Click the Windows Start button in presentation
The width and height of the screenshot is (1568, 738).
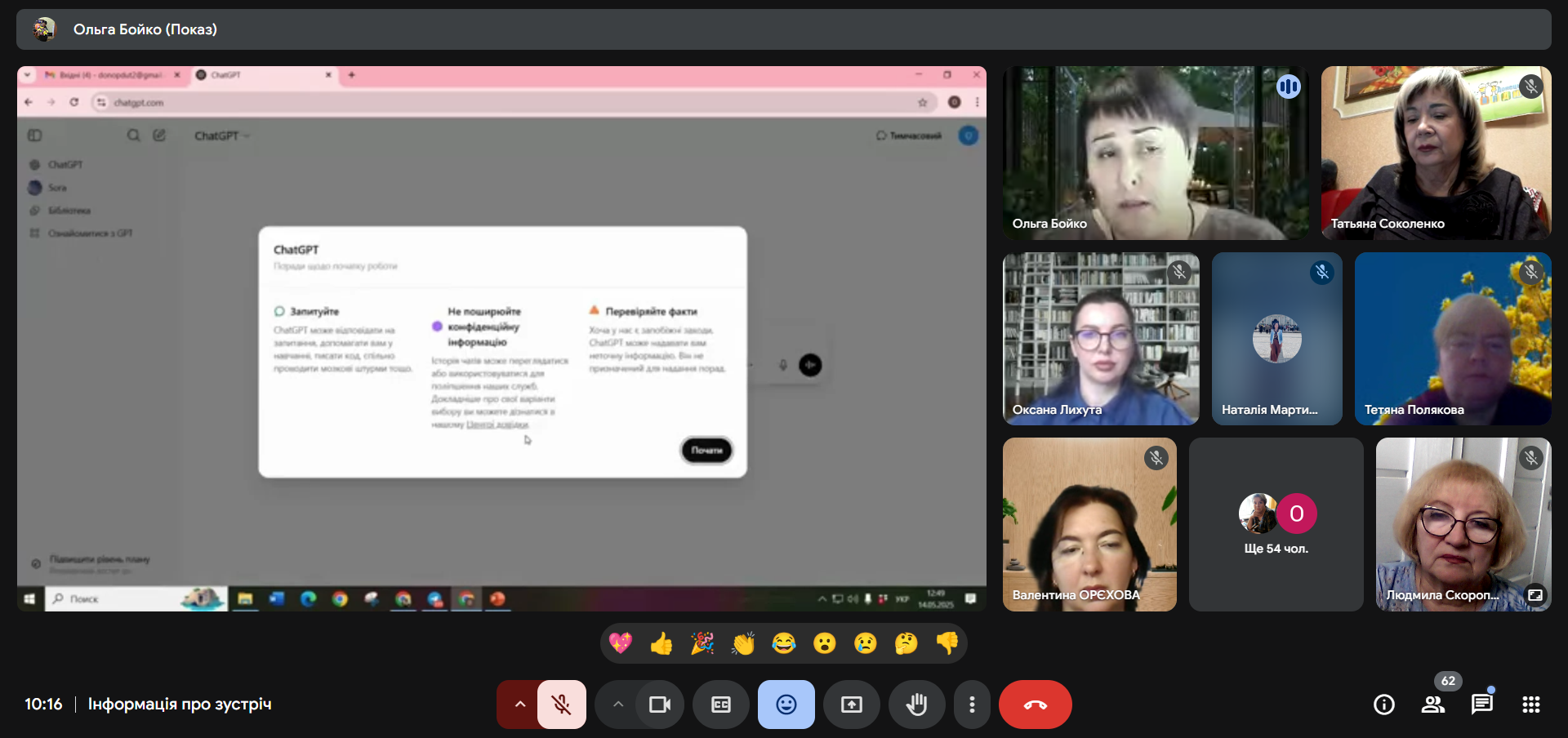point(29,599)
